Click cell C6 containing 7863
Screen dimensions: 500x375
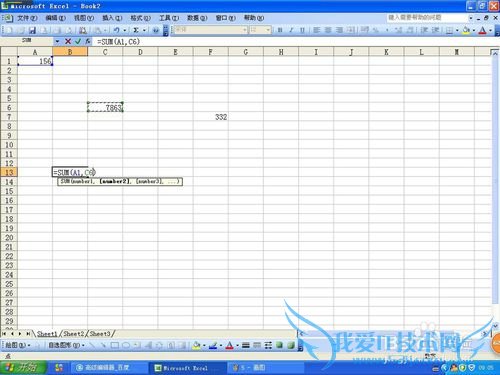tap(105, 107)
